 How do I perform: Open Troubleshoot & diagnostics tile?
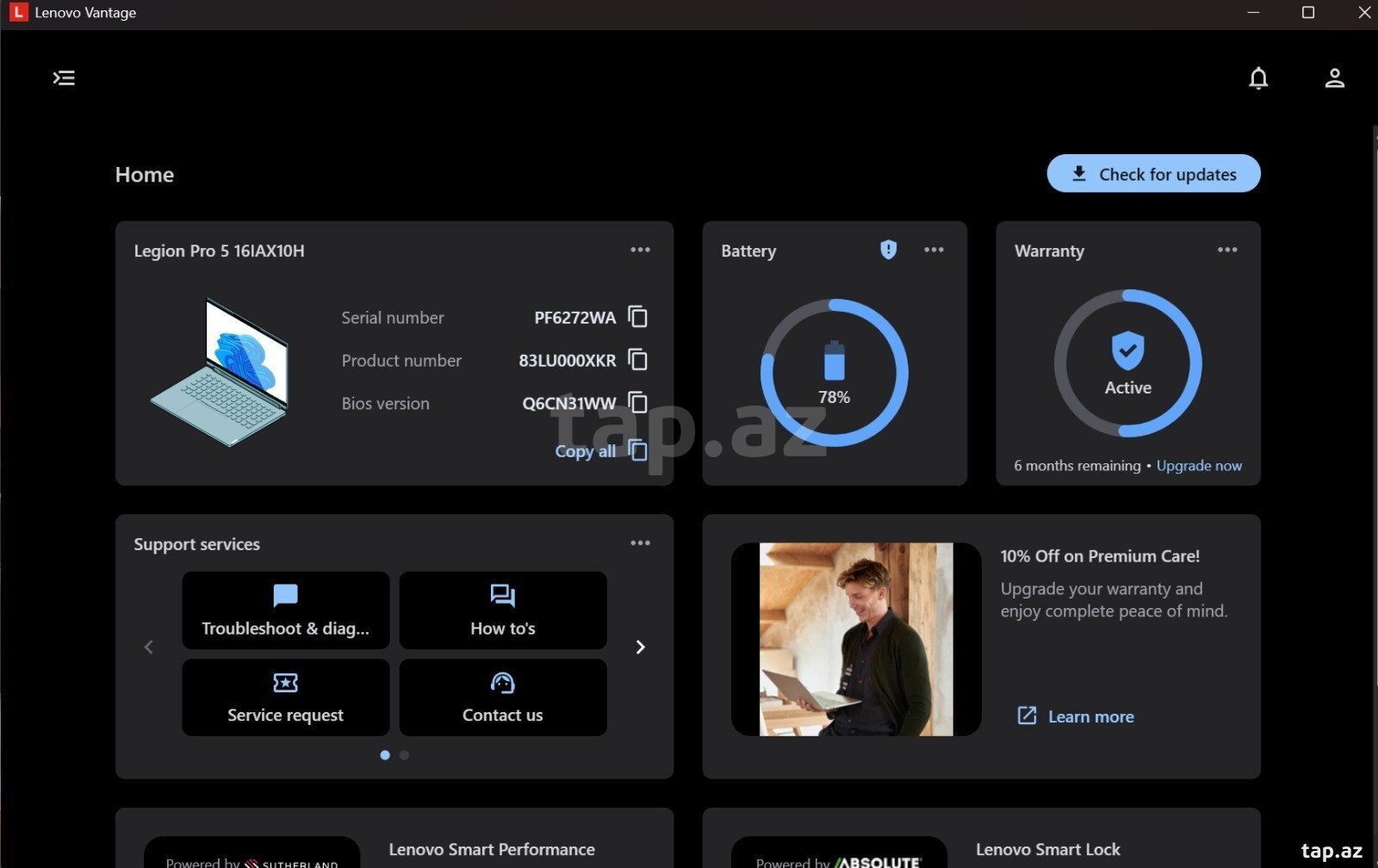(285, 610)
